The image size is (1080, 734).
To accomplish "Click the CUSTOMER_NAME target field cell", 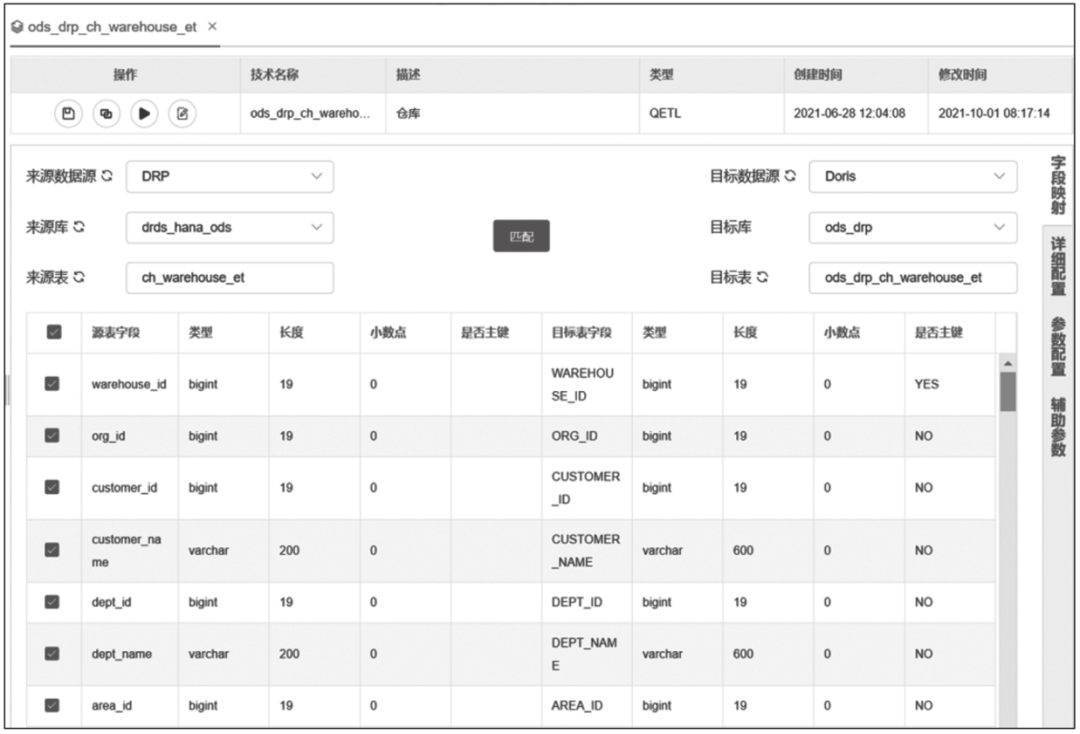I will 585,550.
